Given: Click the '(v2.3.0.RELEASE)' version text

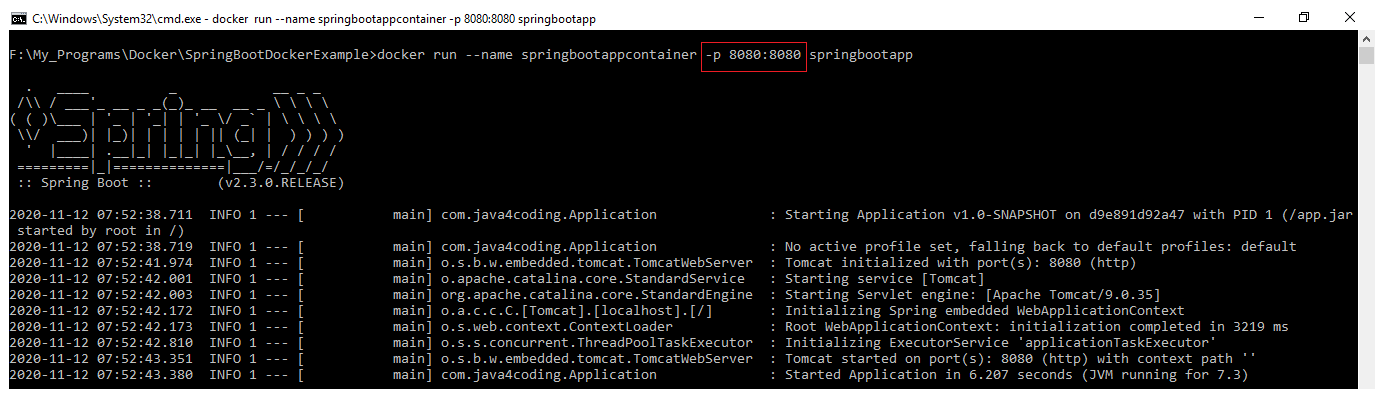Looking at the screenshot, I should click(x=280, y=183).
